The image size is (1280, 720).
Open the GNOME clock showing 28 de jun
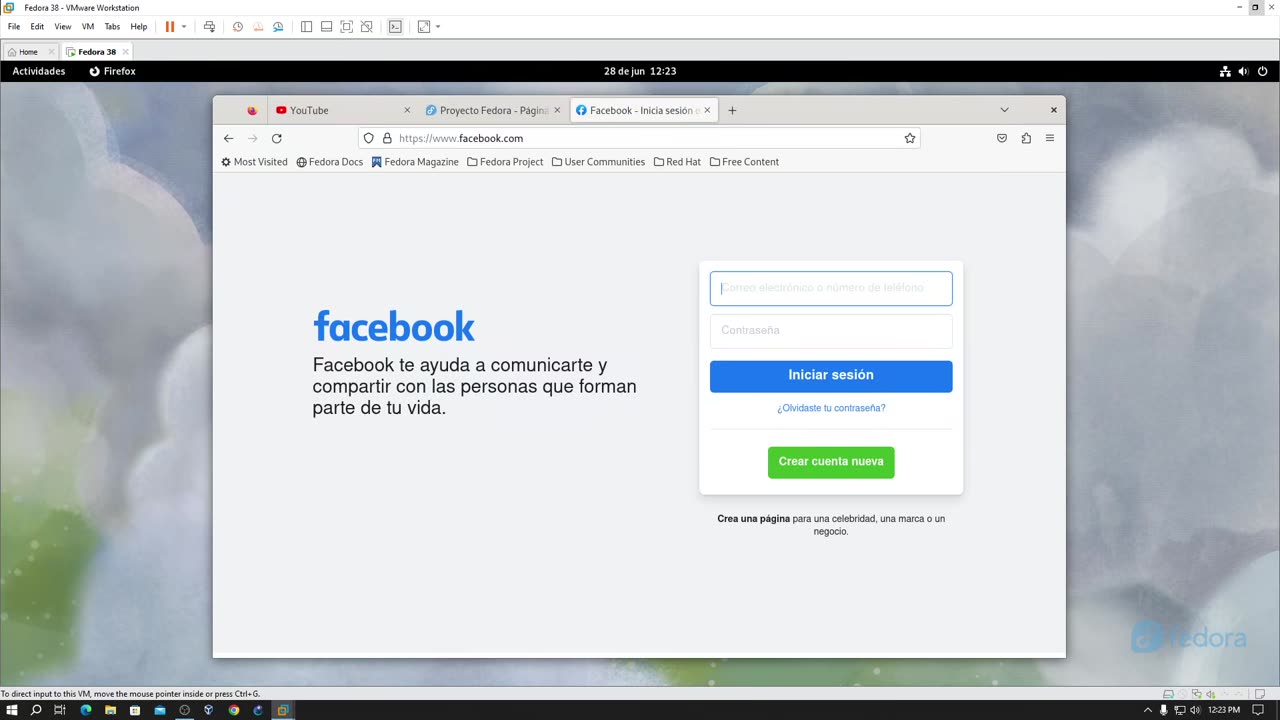(x=640, y=71)
